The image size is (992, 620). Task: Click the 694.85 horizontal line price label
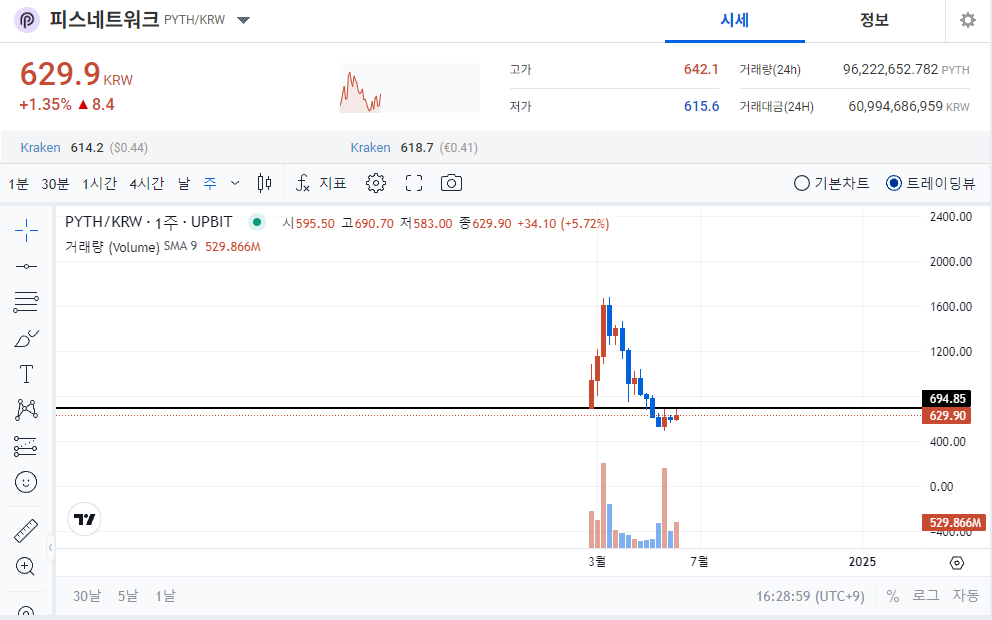click(x=946, y=399)
